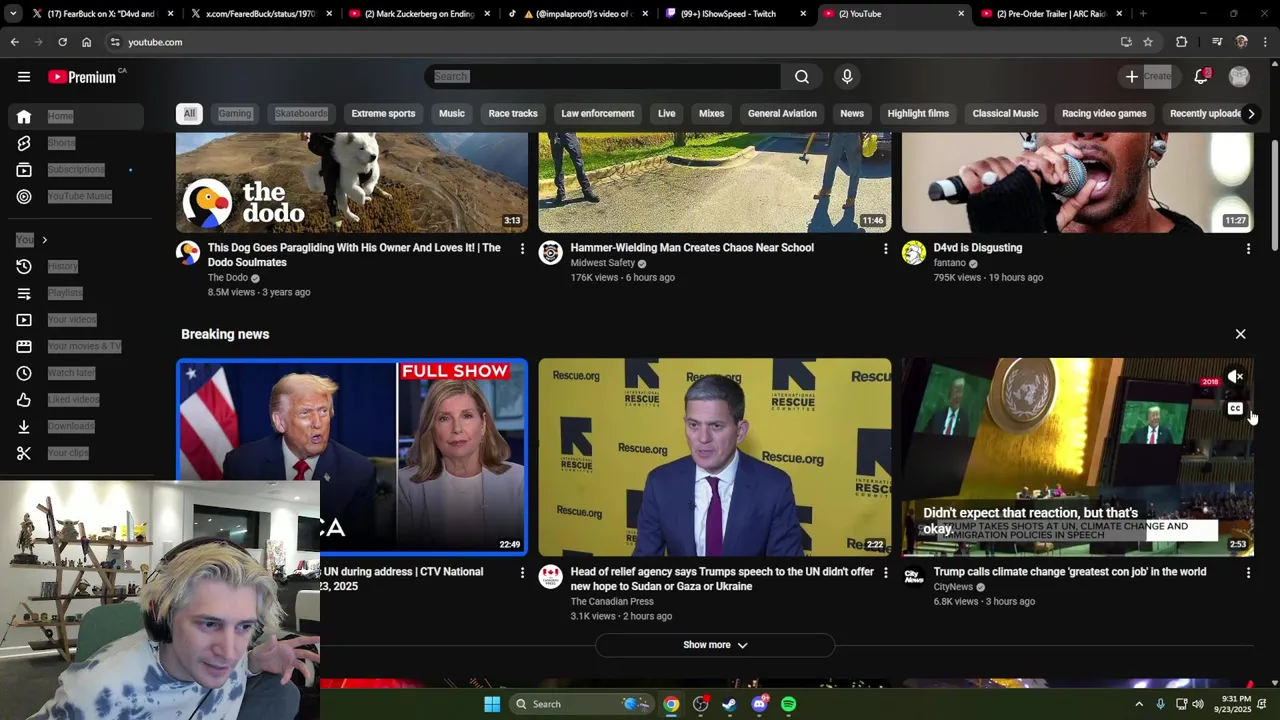
Task: Switch to the ISHowSpeed Twitch tab
Action: coord(736,14)
